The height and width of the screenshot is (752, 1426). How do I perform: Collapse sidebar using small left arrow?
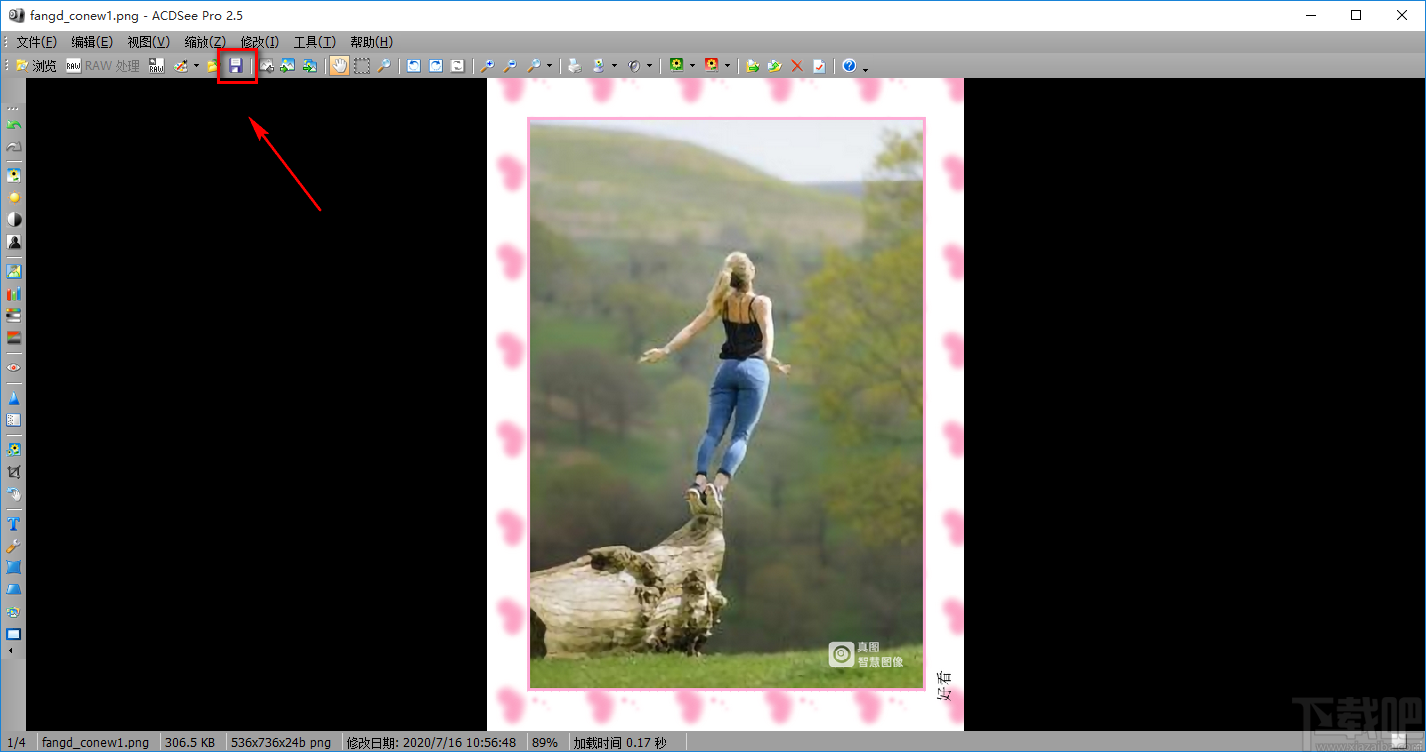point(11,651)
